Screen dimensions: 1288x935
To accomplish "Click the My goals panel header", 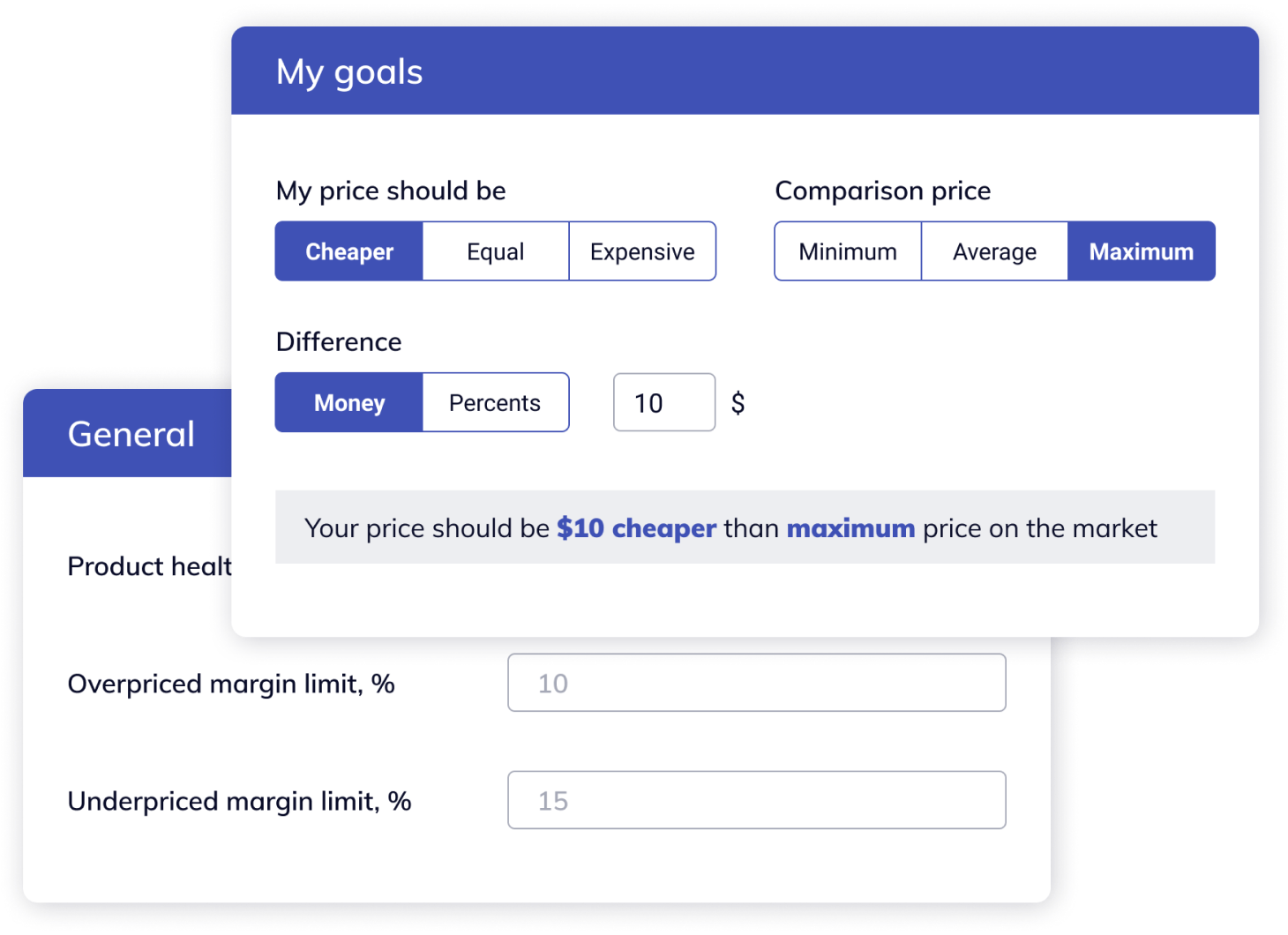I will tap(349, 71).
